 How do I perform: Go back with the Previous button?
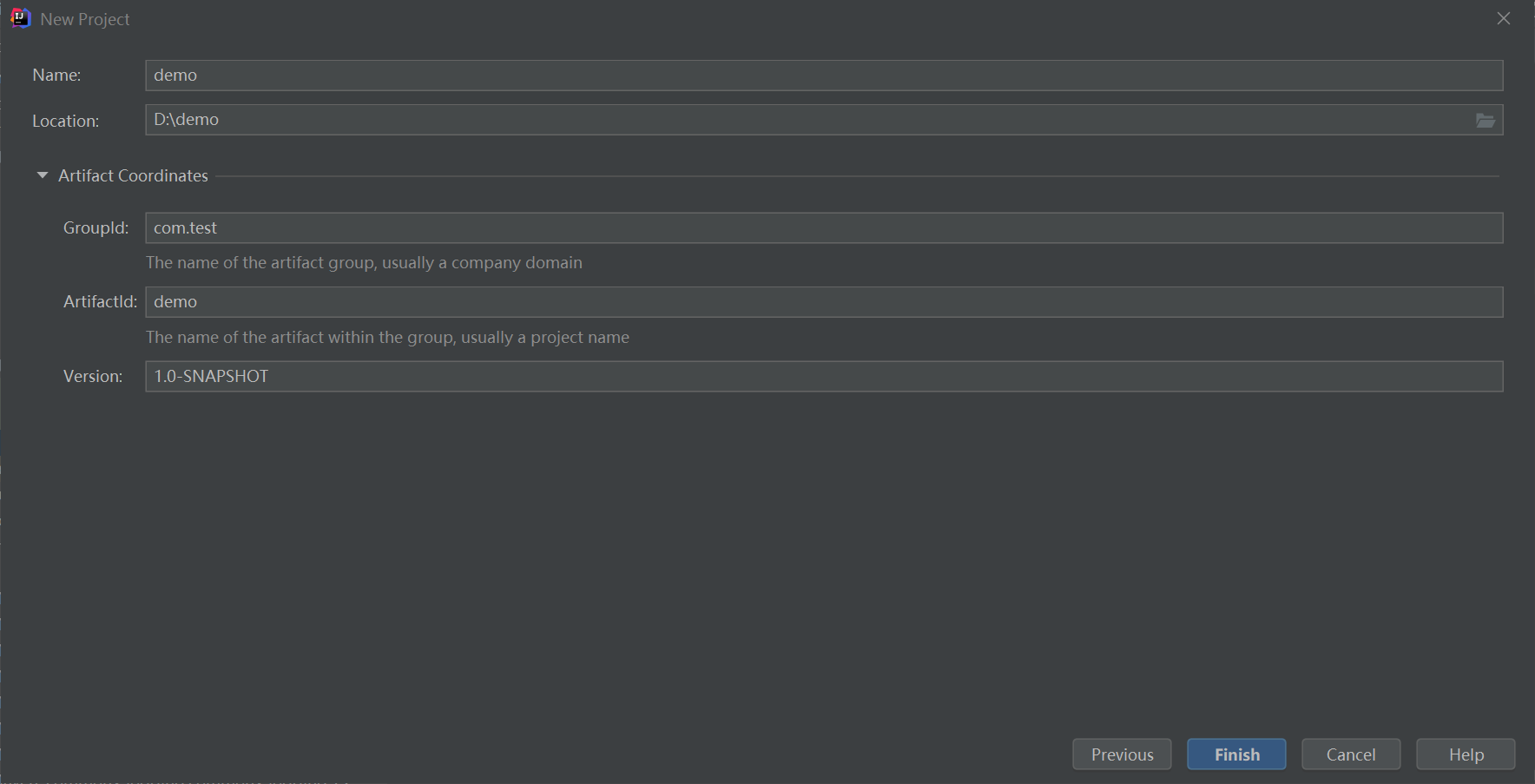point(1122,754)
